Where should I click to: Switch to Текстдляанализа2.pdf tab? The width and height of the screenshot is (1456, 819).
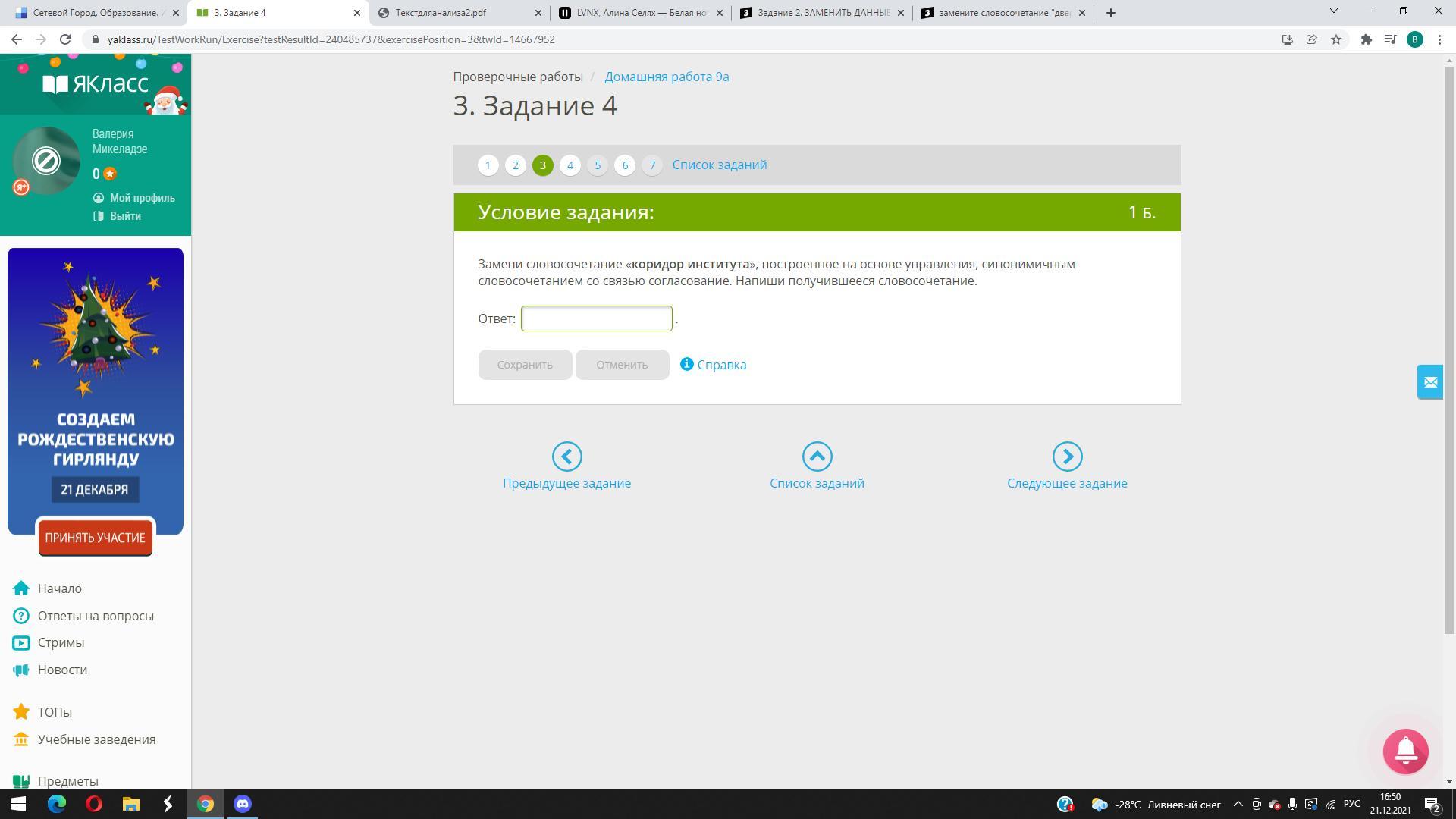441,13
